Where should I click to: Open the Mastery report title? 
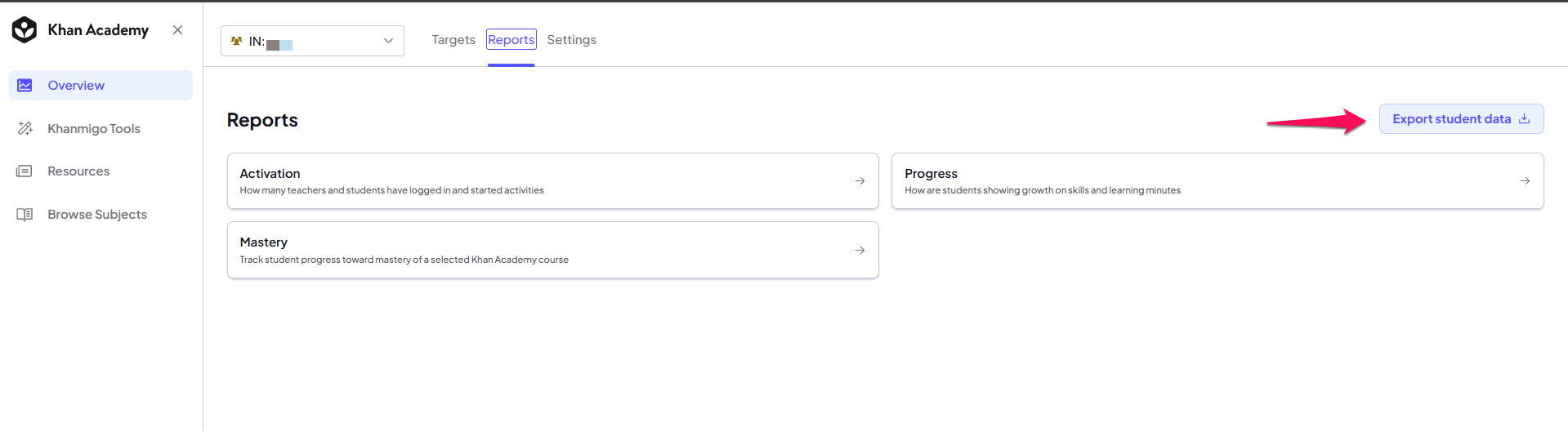click(264, 242)
